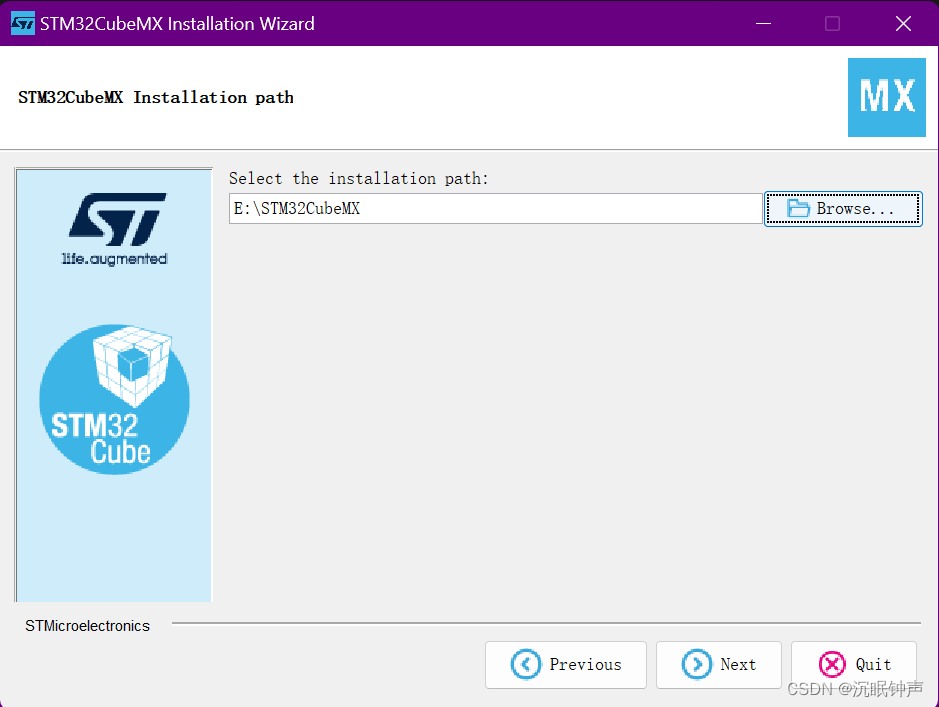Image resolution: width=939 pixels, height=707 pixels.
Task: Click the 'STM32CubeMX Installation Wizard' window title
Action: point(177,24)
